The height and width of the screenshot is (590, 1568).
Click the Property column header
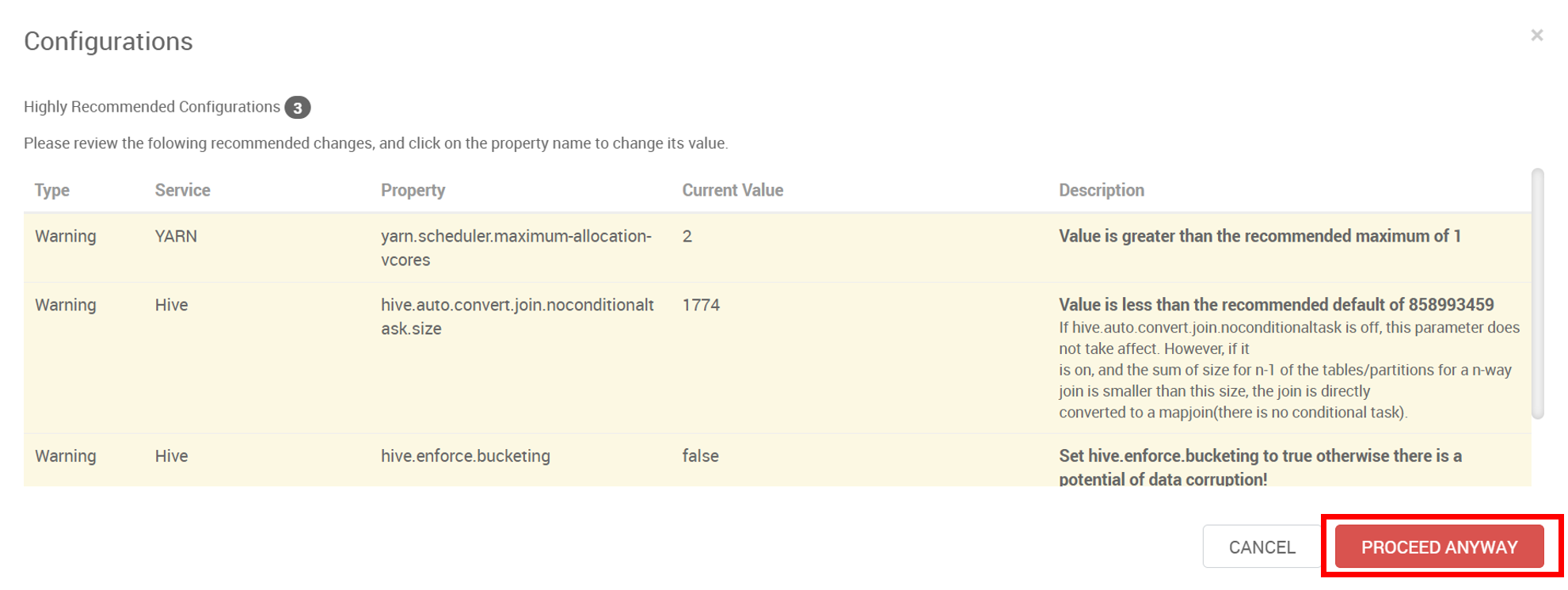[x=413, y=190]
